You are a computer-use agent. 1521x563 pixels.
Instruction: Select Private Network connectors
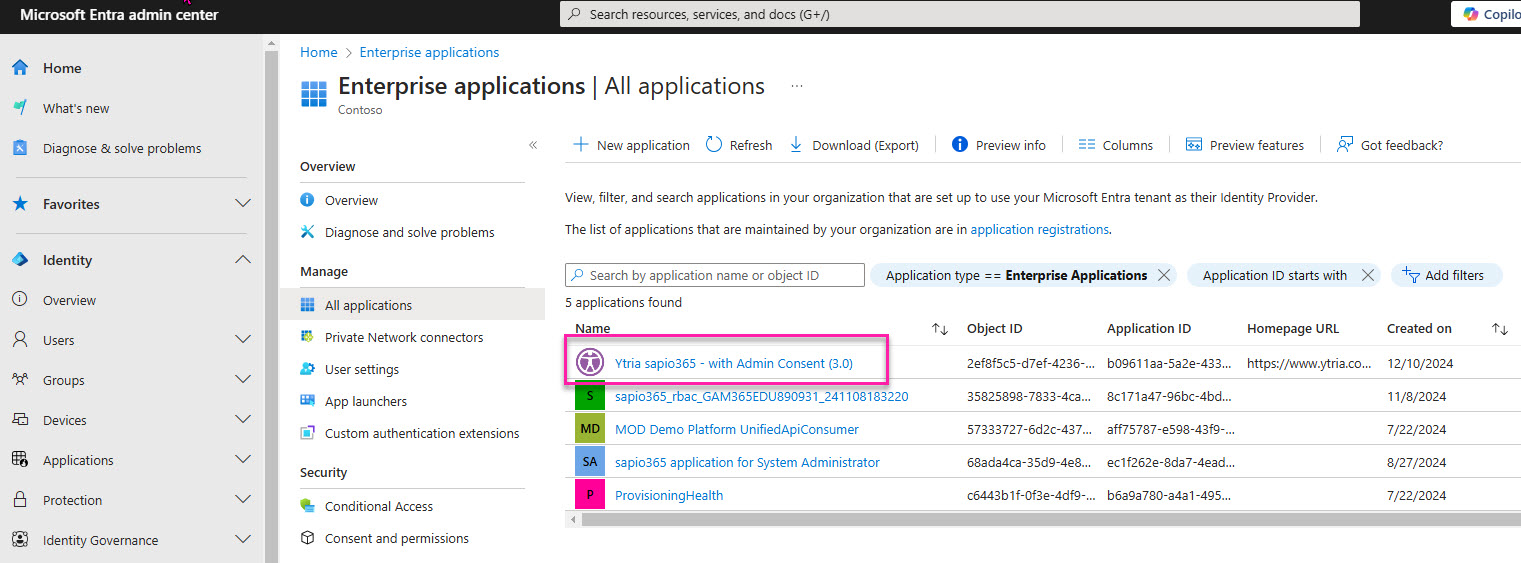(x=403, y=337)
